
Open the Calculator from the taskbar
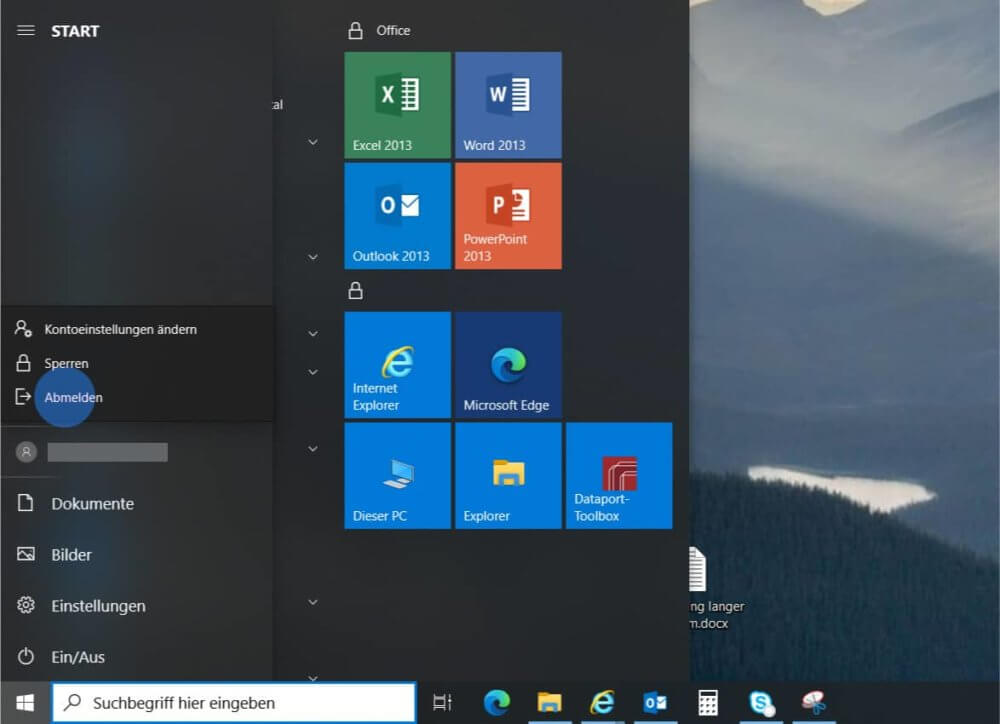[708, 703]
